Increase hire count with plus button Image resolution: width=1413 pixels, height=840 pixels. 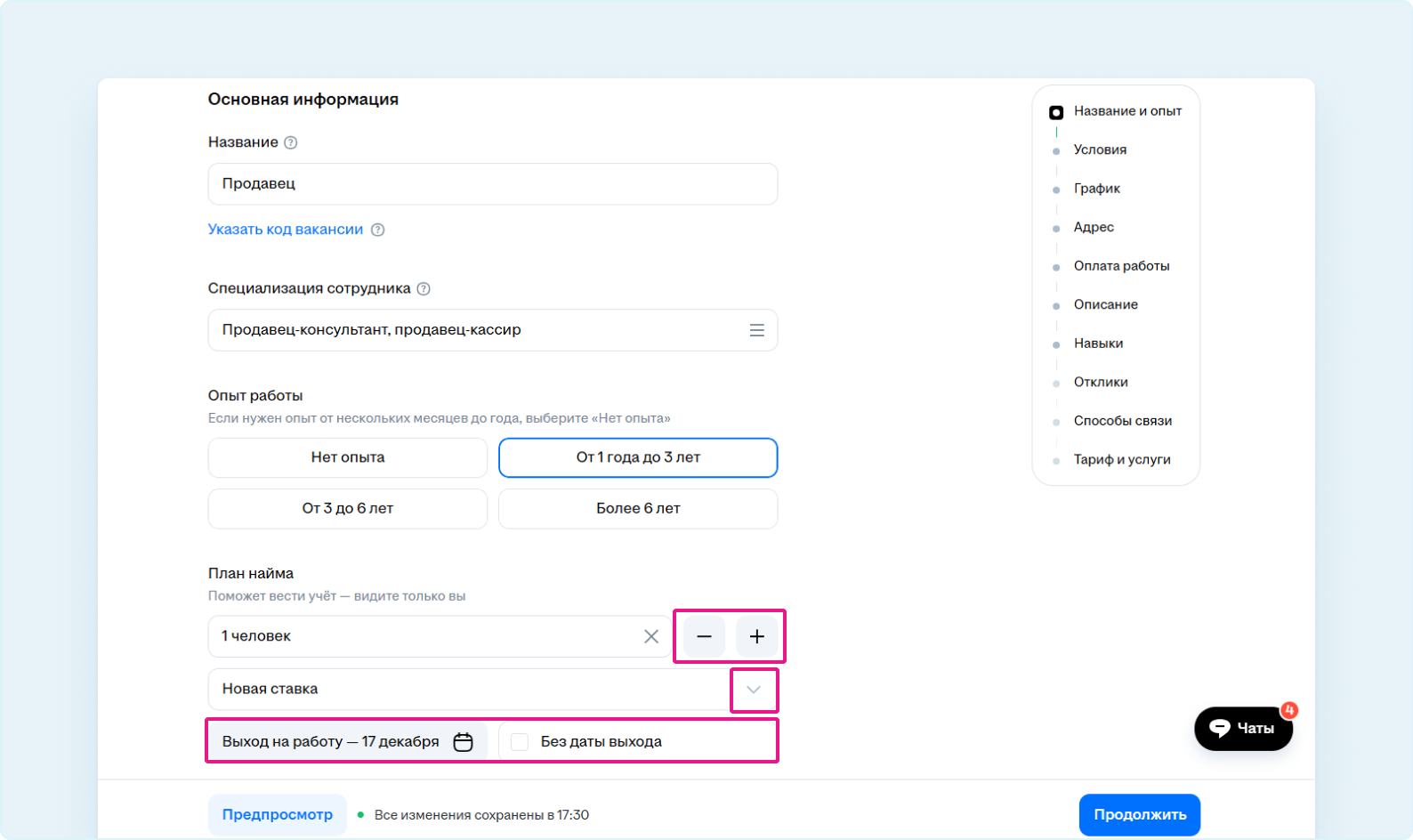(756, 636)
